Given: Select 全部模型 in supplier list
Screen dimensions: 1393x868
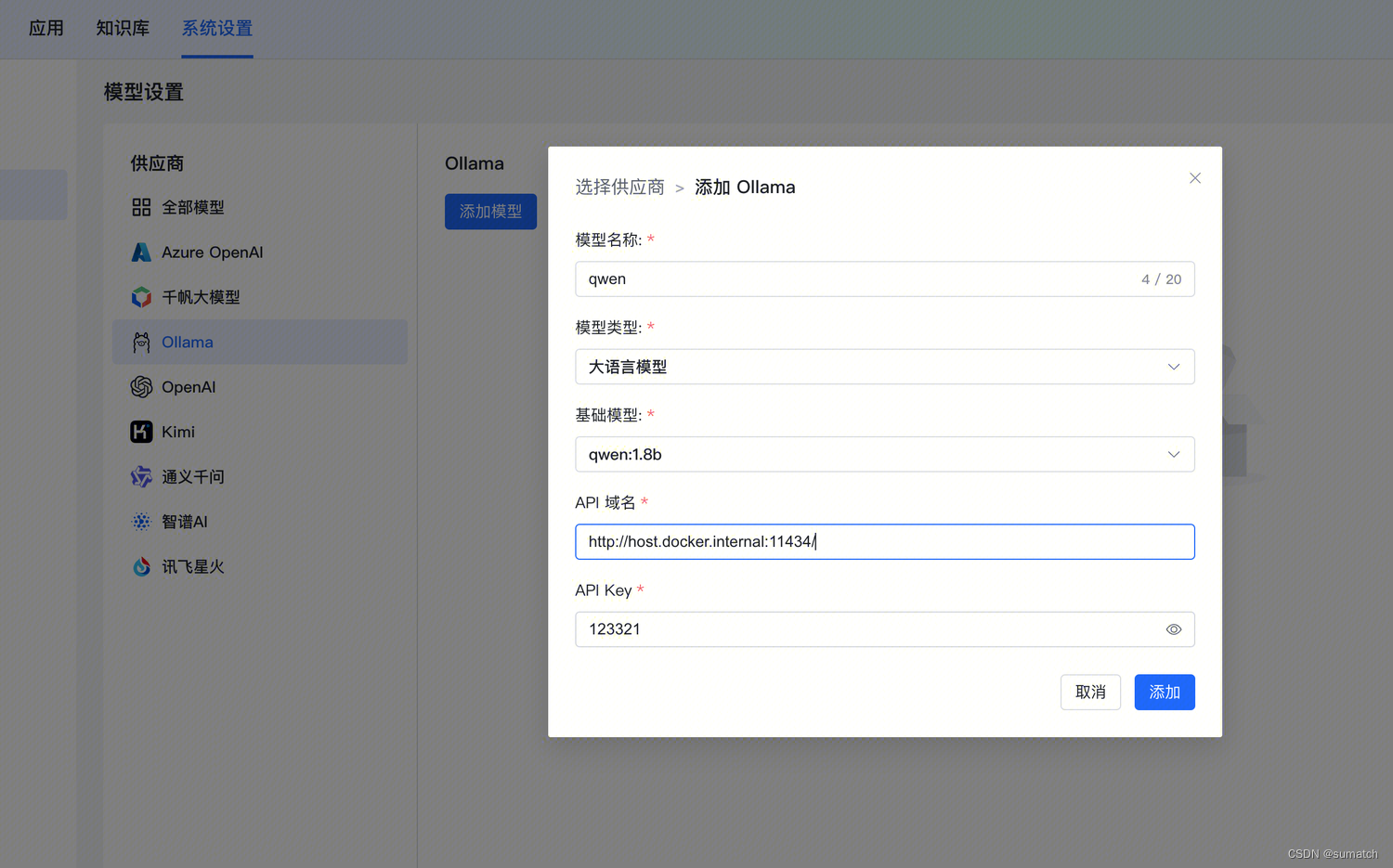Looking at the screenshot, I should (260, 207).
